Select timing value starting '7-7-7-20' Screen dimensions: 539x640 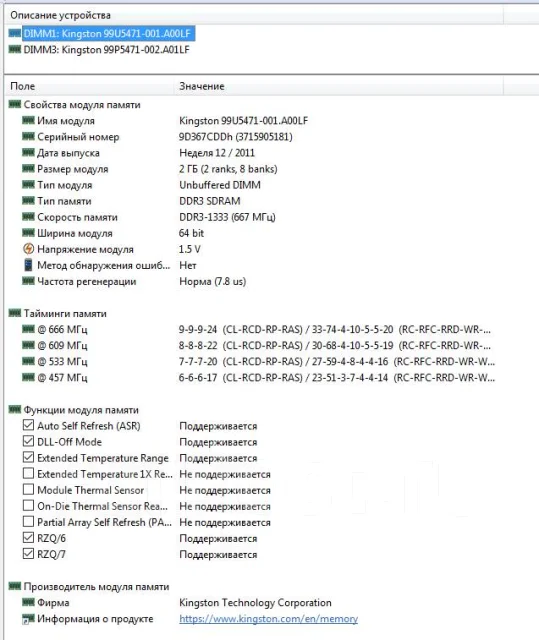click(x=337, y=362)
